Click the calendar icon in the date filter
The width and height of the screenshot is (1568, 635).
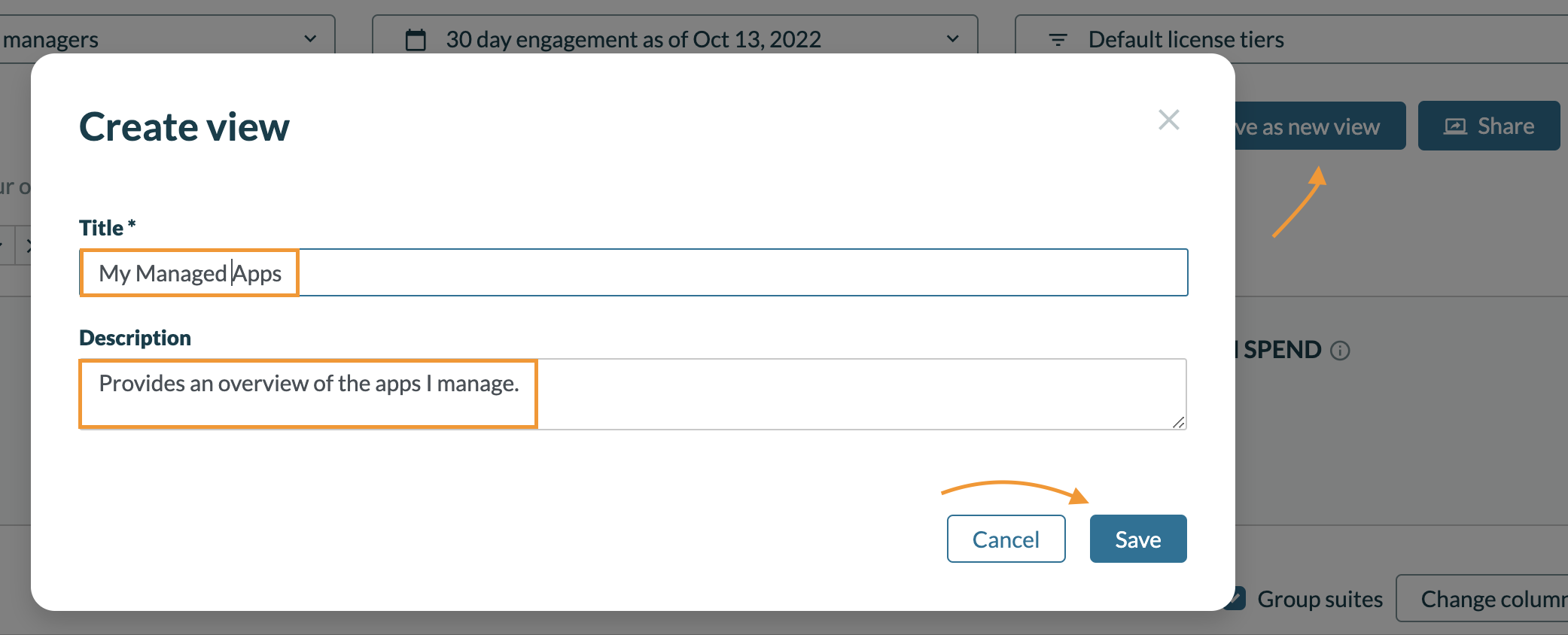coord(416,38)
